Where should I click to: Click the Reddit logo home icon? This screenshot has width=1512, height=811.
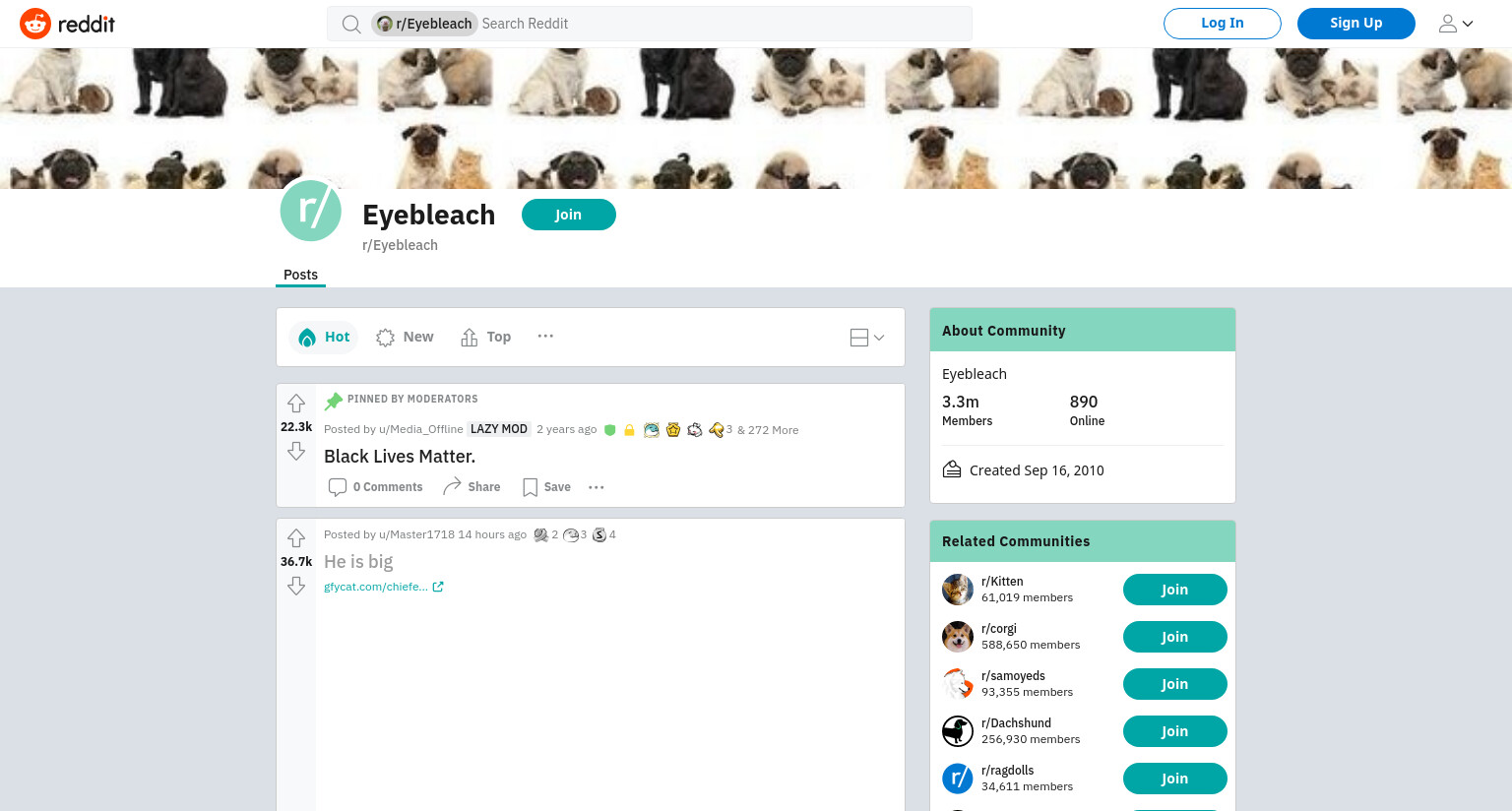(x=67, y=24)
